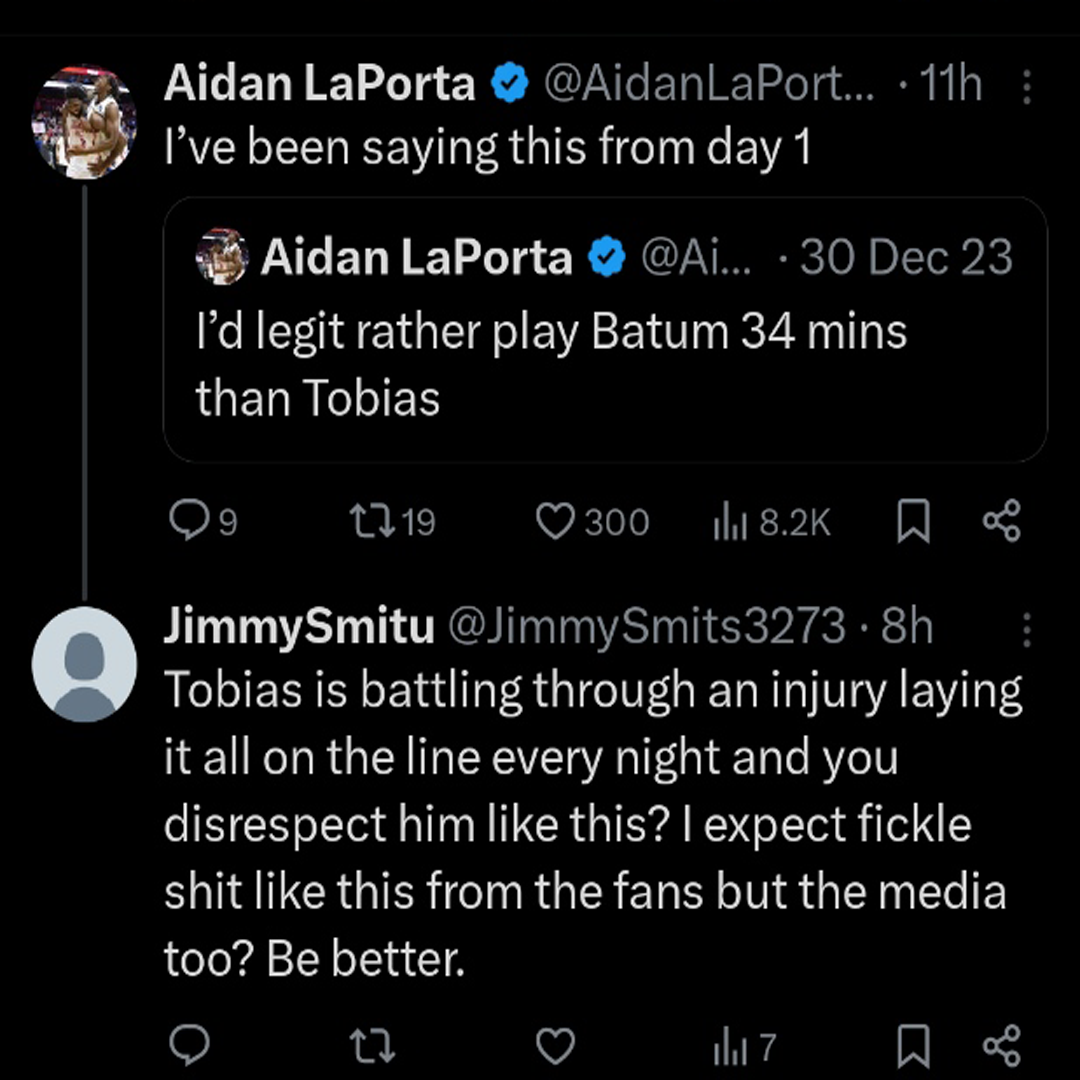Open JimmySmitu display name profile
Screen dimensions: 1080x1080
299,628
